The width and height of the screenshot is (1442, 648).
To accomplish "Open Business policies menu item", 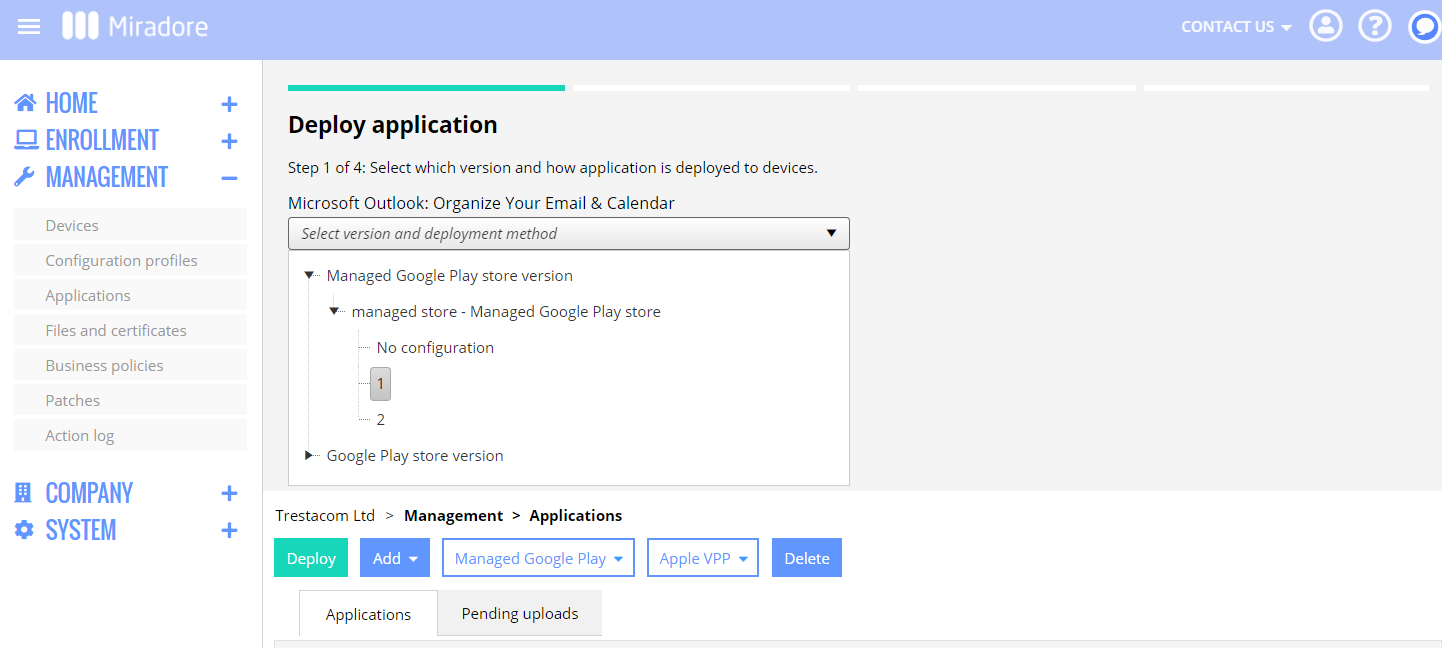I will point(130,365).
